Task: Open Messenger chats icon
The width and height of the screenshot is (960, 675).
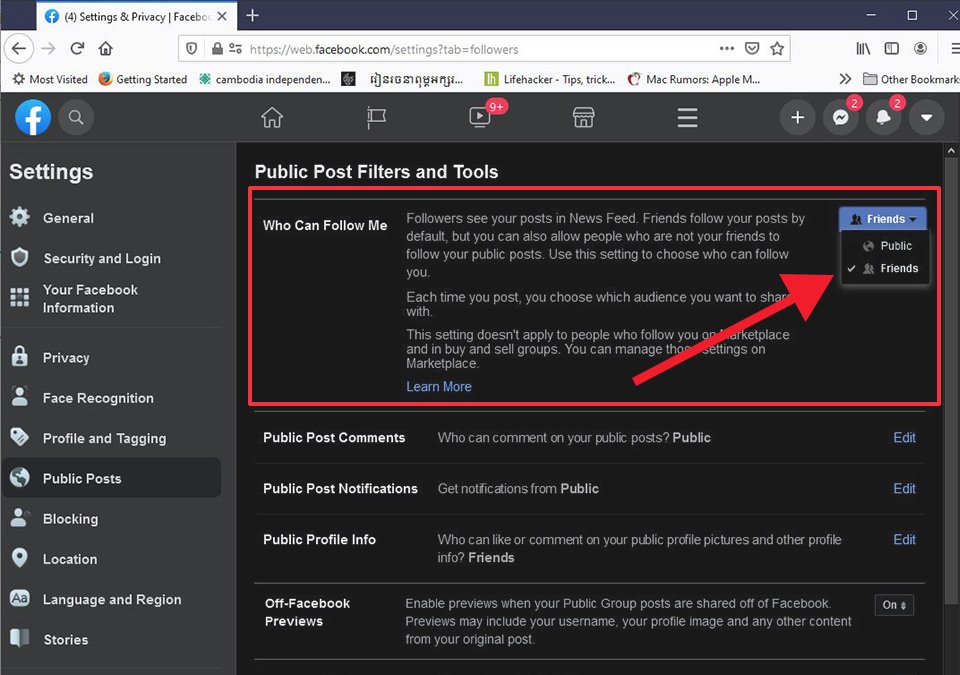Action: tap(841, 117)
